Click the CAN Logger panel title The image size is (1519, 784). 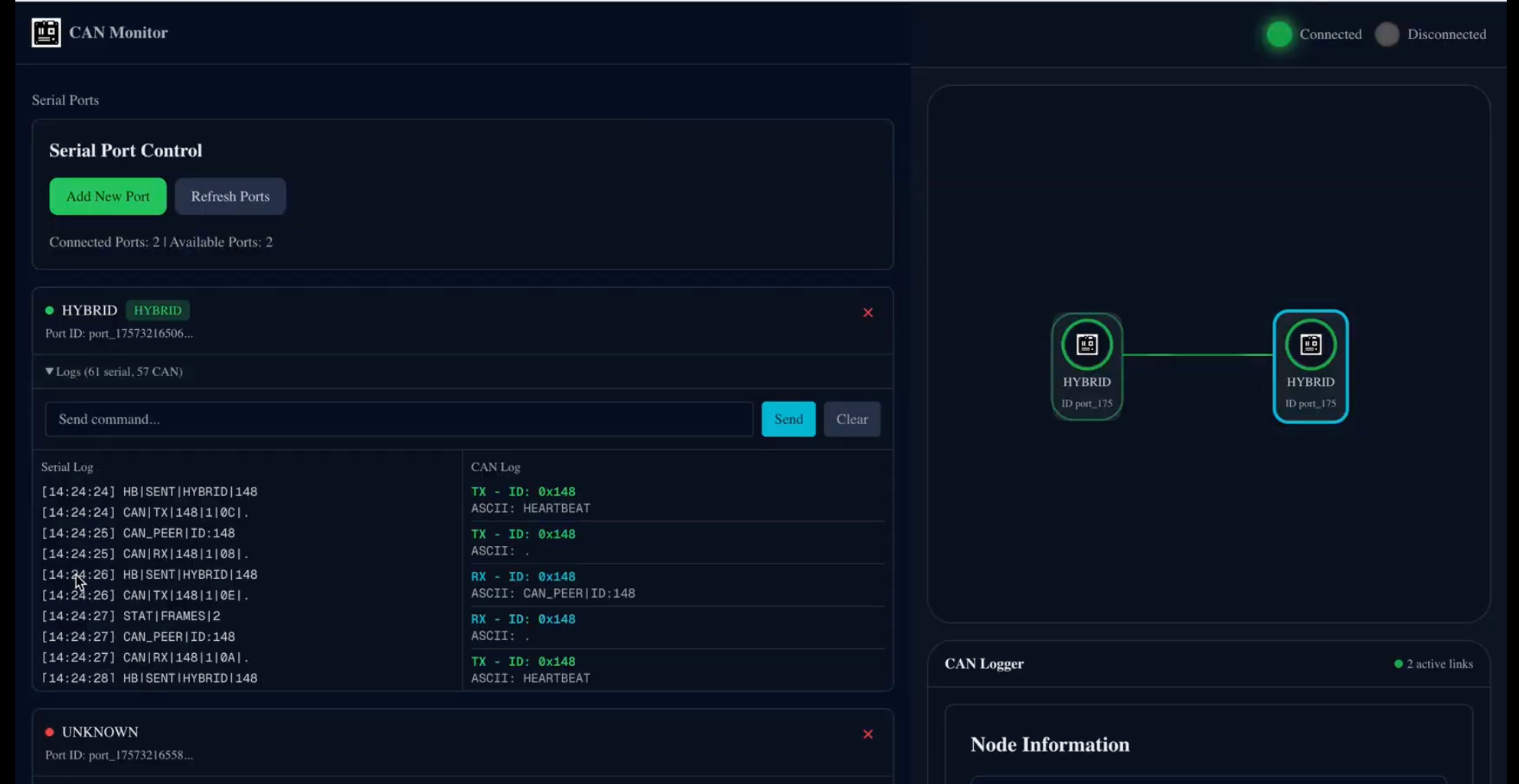pyautogui.click(x=984, y=664)
